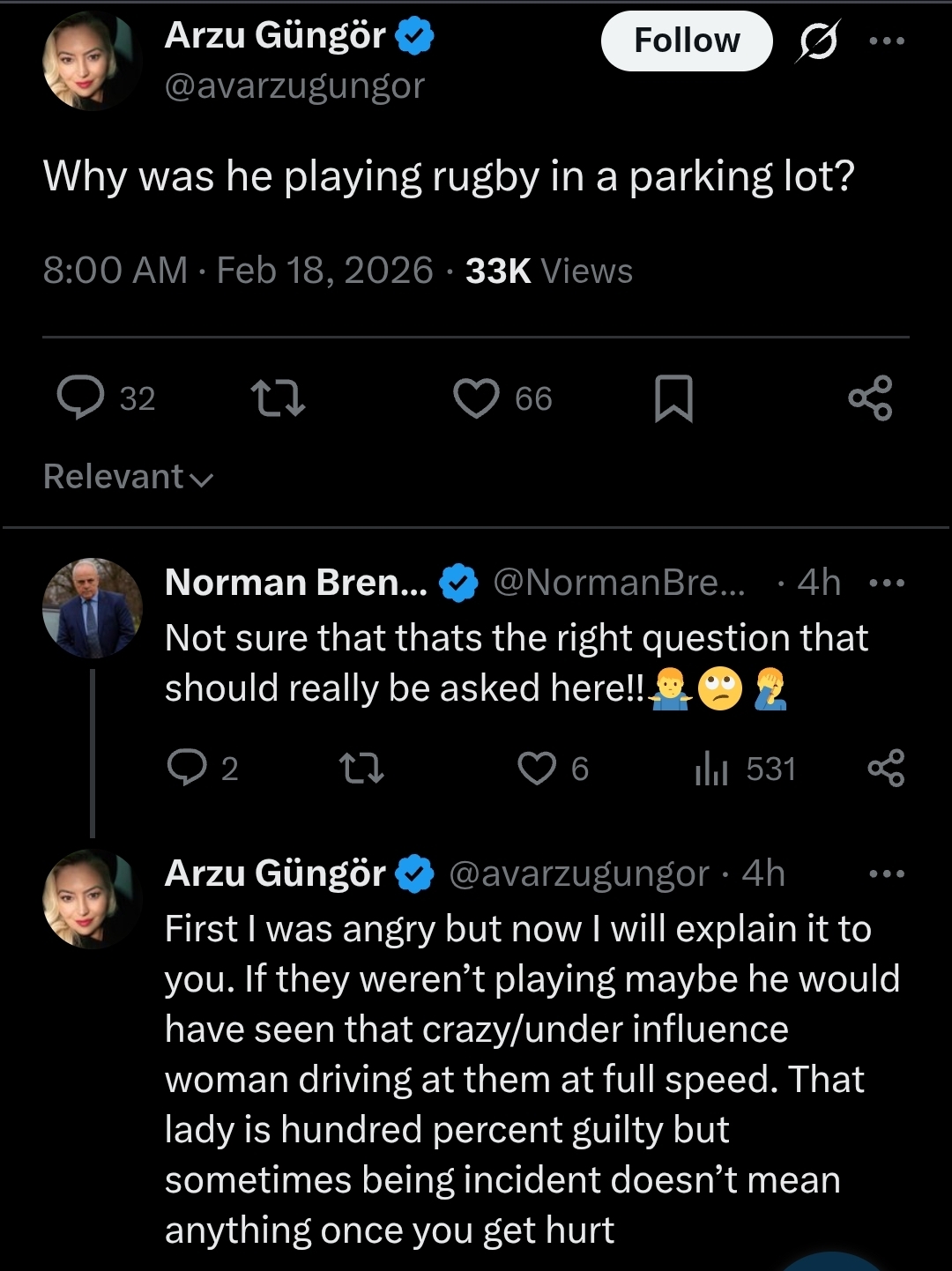The width and height of the screenshot is (952, 1271).
Task: View Norman's profile picture
Action: coord(93,607)
